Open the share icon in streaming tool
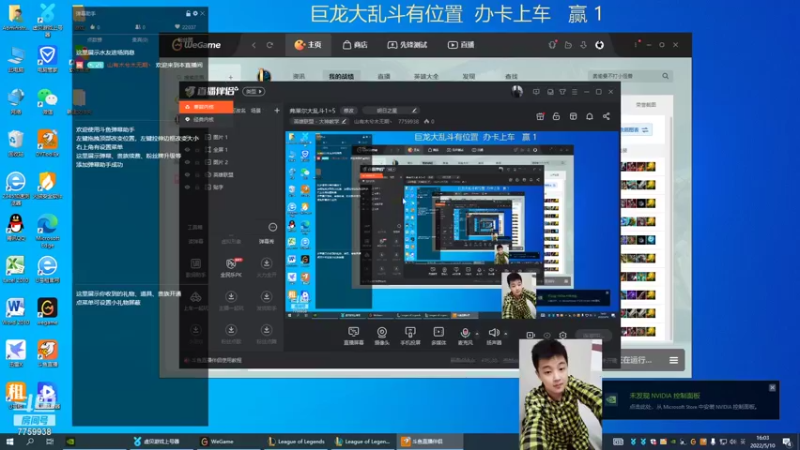Viewport: 800px width, 450px height. [x=606, y=116]
